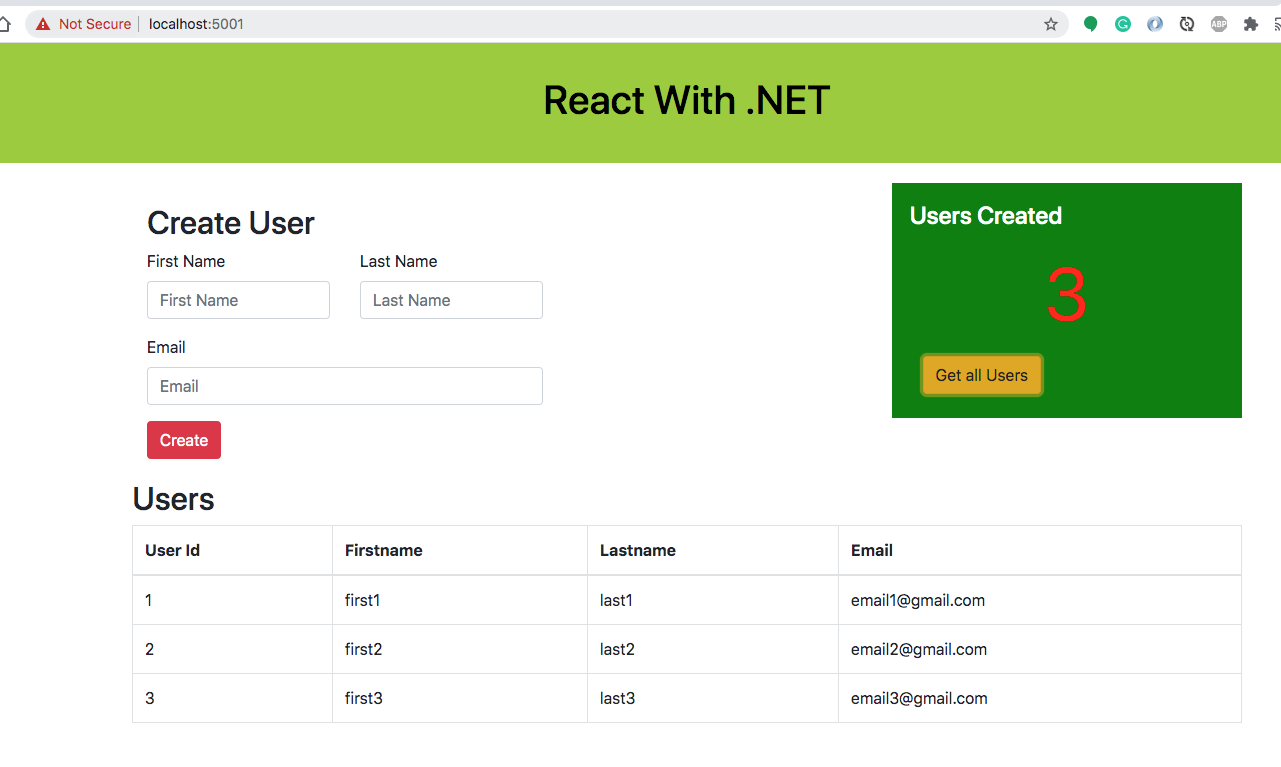Open the green Hangouts chat extension

(1091, 24)
